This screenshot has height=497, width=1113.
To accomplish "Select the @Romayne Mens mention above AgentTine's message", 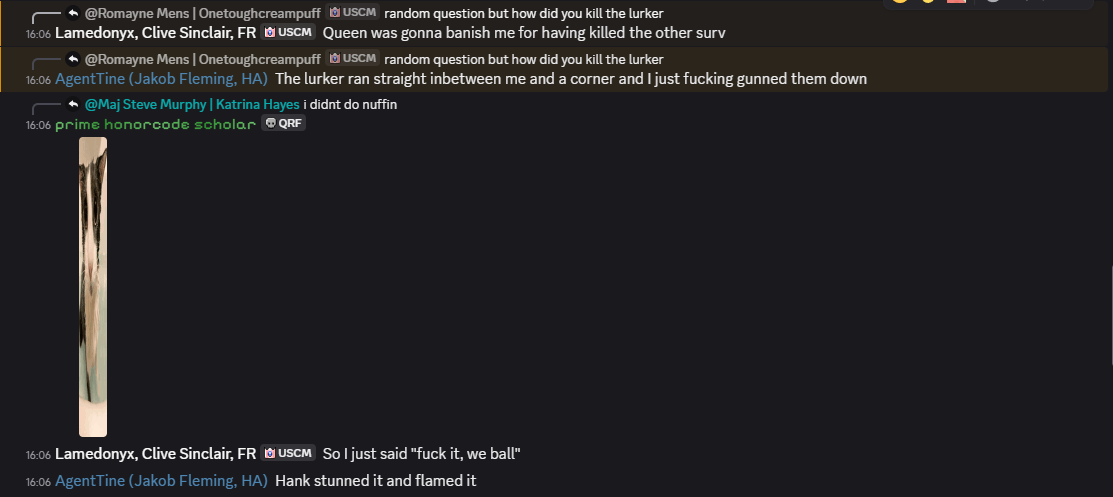I will [203, 59].
